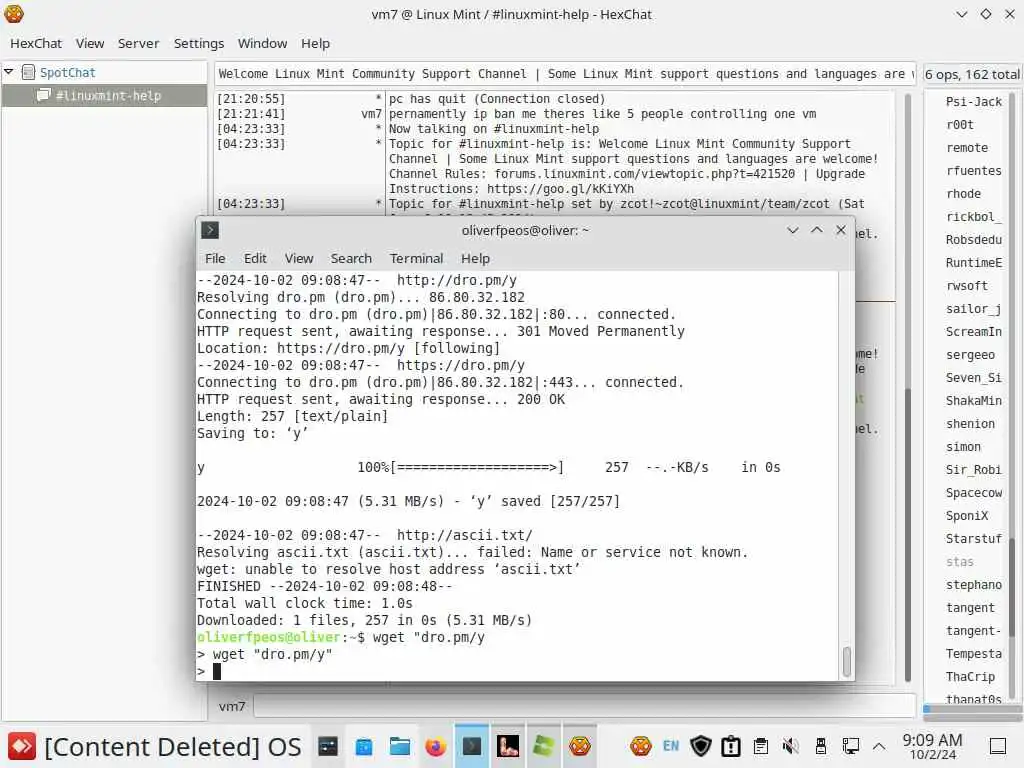1024x768 pixels.
Task: Open terminal File menu
Action: click(x=215, y=258)
